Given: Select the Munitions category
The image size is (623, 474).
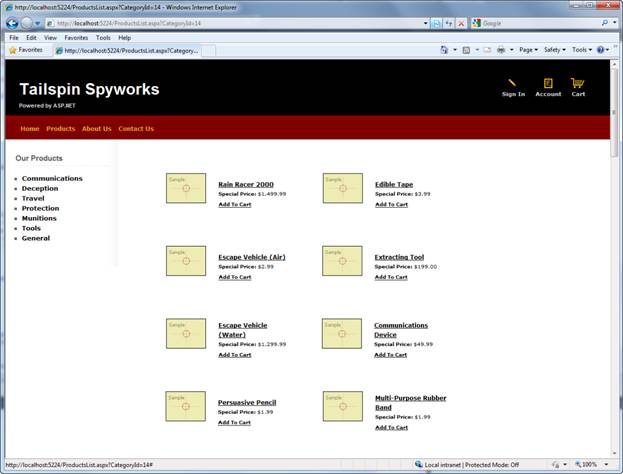Looking at the screenshot, I should pos(39,218).
